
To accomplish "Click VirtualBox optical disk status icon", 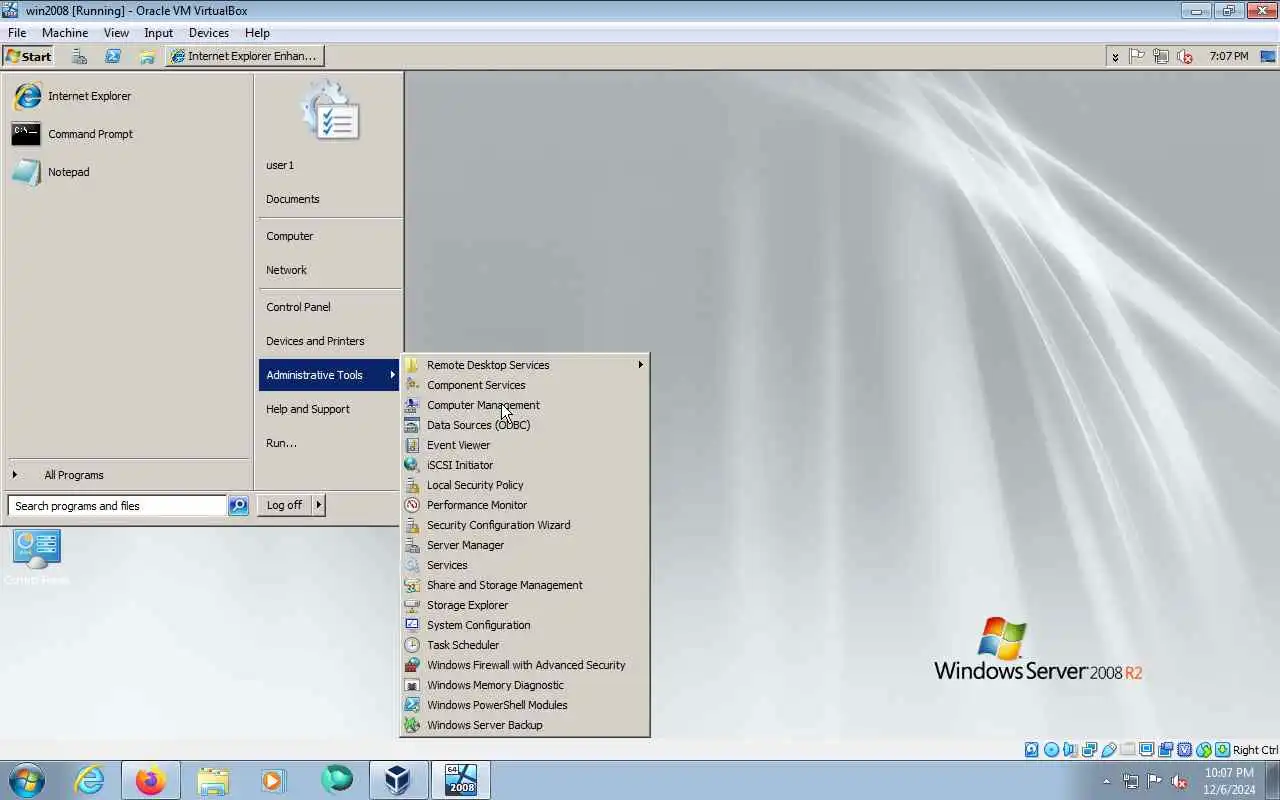I will pos(1051,750).
